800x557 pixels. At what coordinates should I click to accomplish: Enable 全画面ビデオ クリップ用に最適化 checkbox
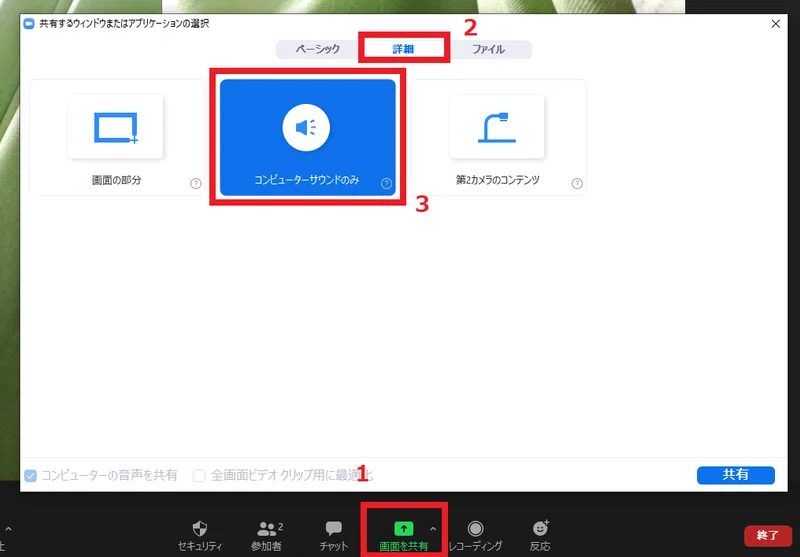(199, 476)
